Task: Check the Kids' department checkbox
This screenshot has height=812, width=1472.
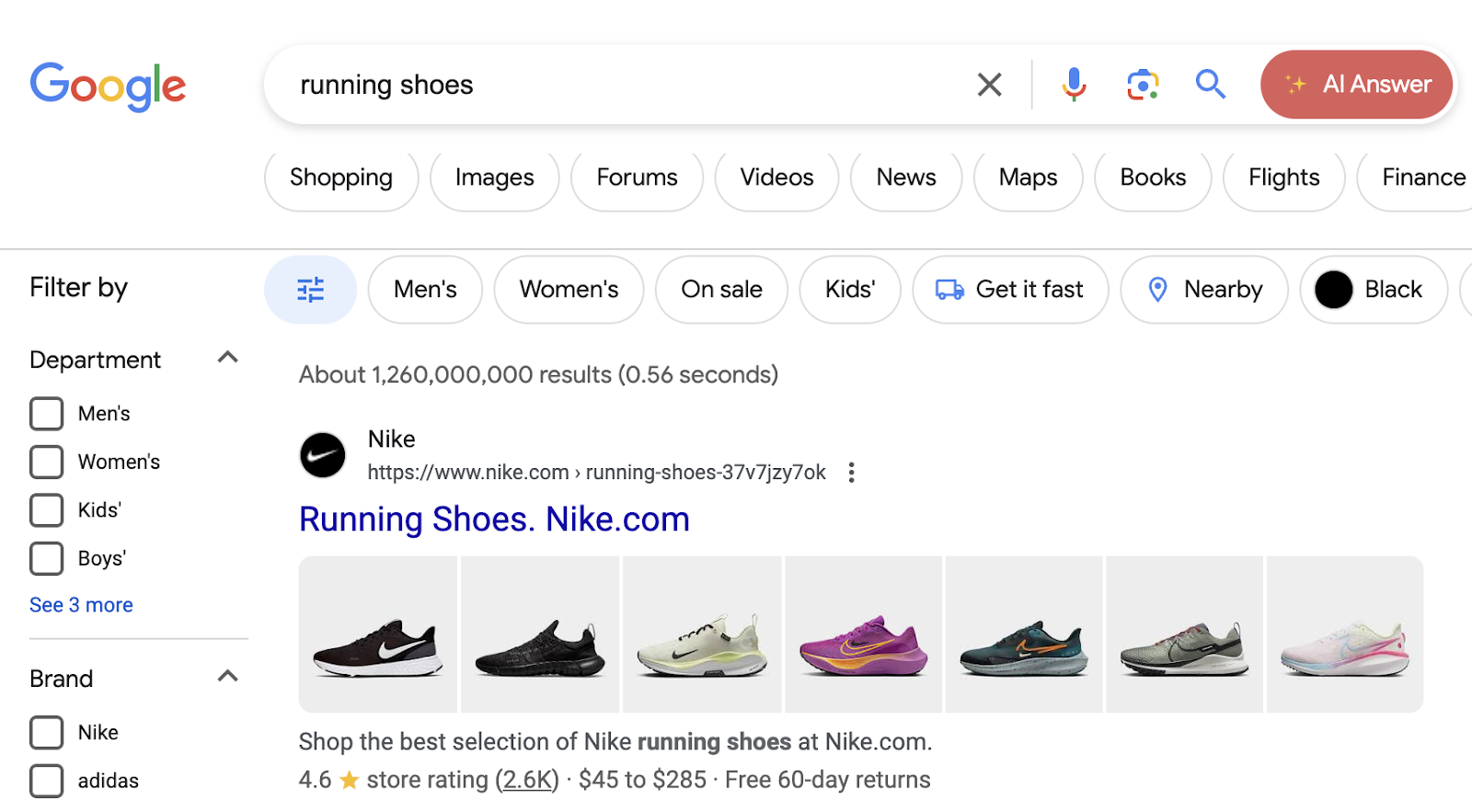Action: [47, 509]
